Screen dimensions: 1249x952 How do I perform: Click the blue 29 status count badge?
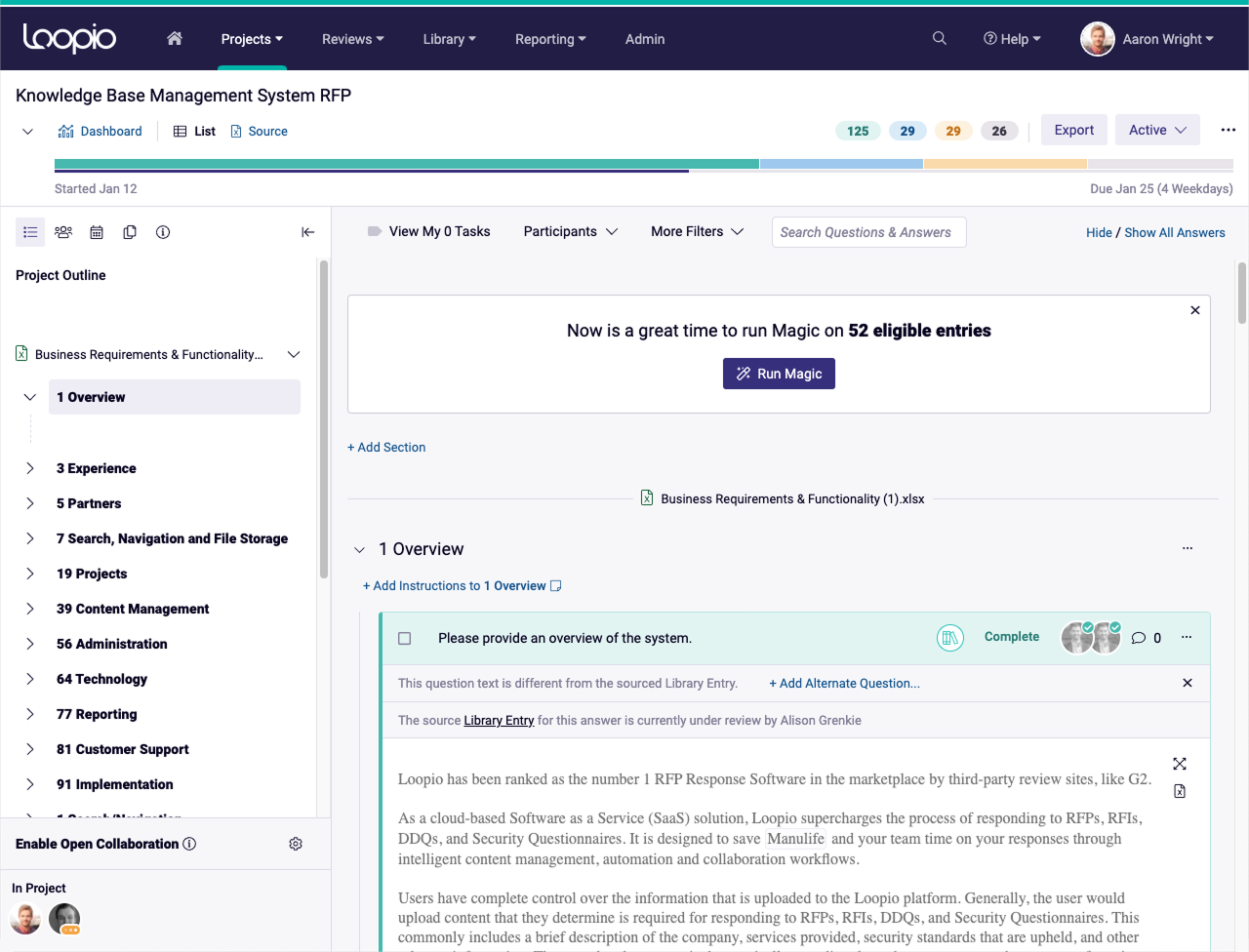[907, 131]
